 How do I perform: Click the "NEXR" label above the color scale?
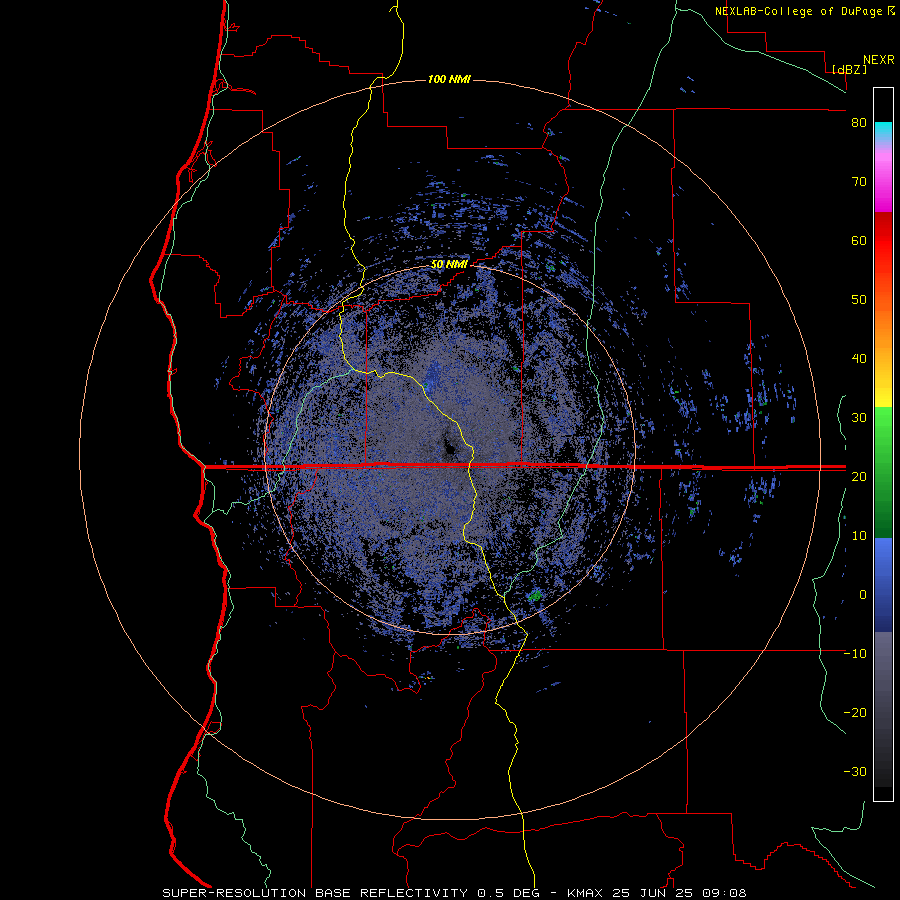(879, 60)
